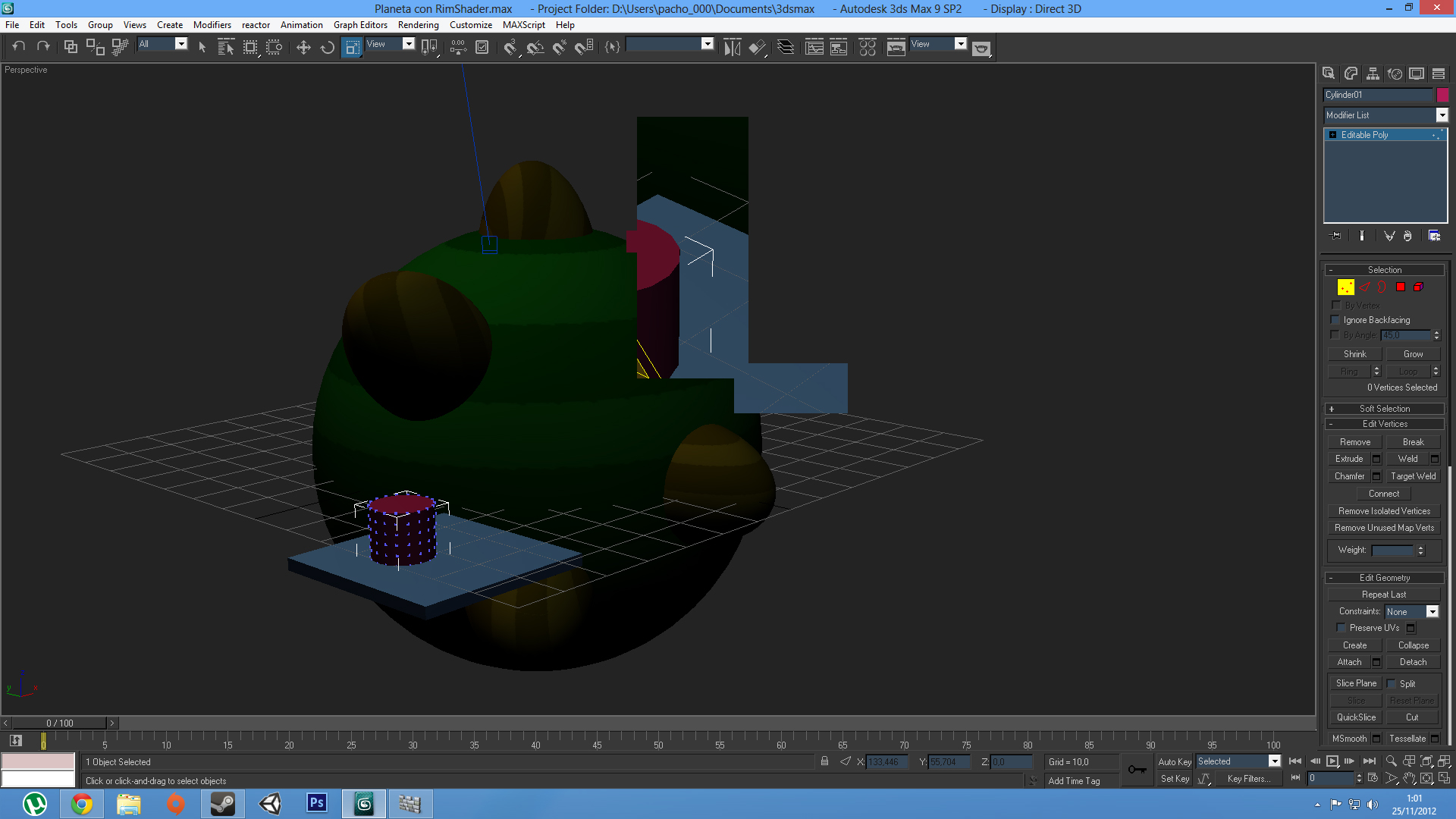This screenshot has width=1456, height=819.
Task: Enable the Ignore Backfacing checkbox
Action: (1335, 320)
